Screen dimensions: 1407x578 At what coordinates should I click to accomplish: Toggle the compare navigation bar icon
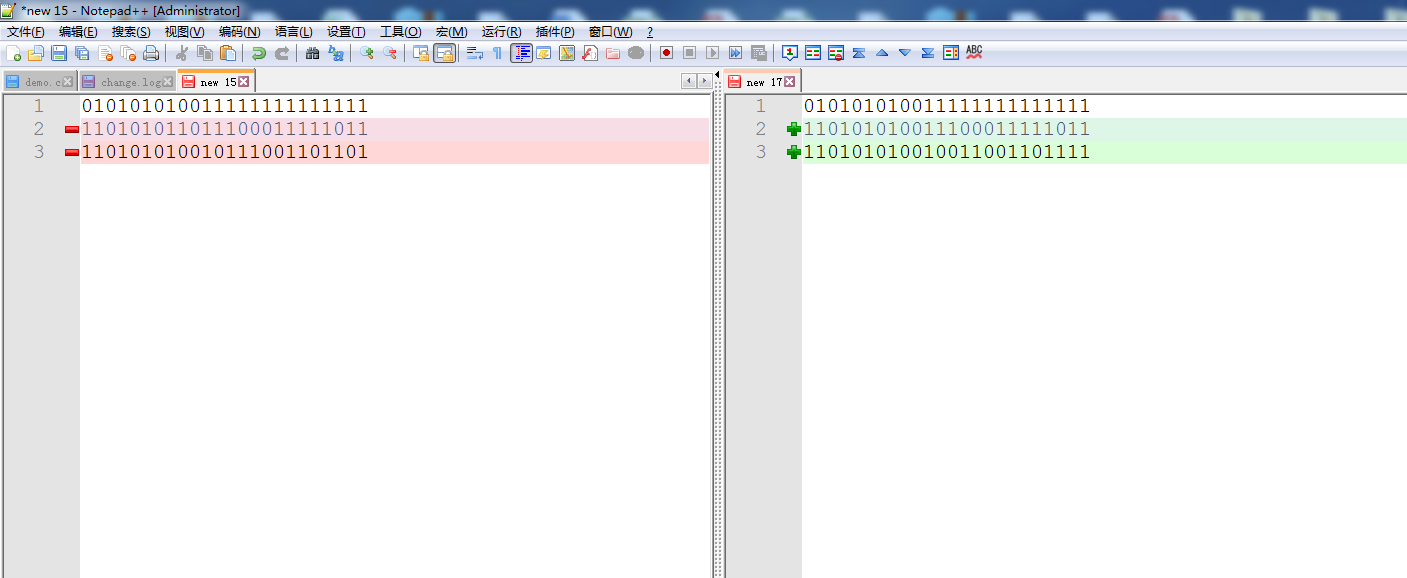point(951,53)
